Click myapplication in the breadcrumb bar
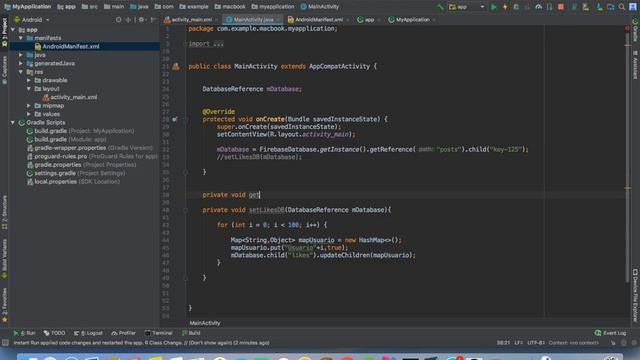This screenshot has width=640, height=360. click(x=273, y=7)
